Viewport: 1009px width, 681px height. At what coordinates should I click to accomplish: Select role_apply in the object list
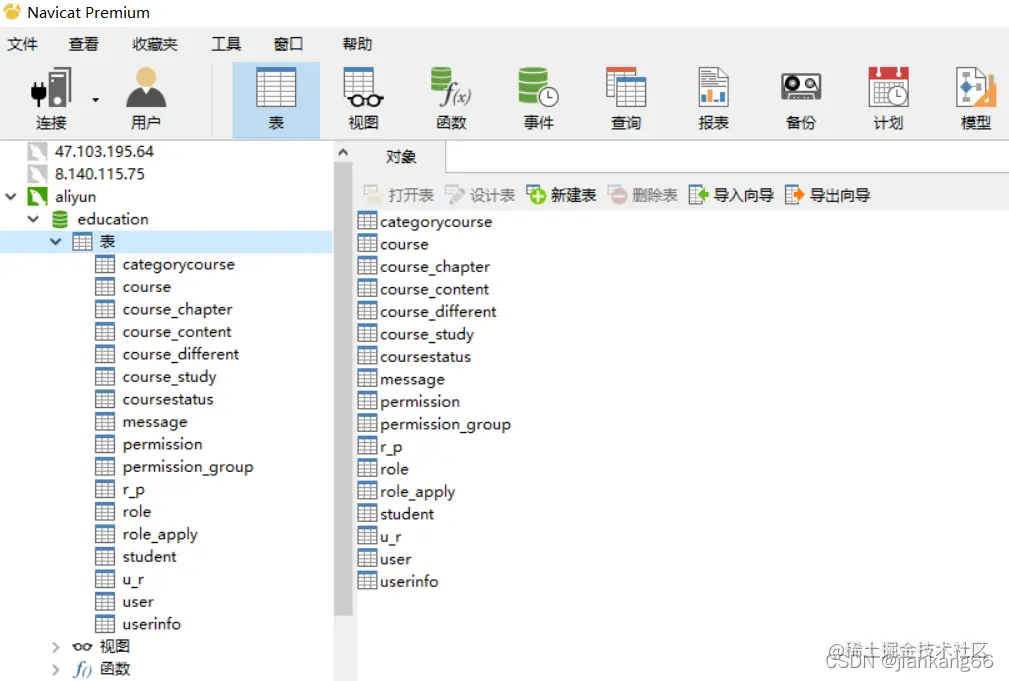pos(417,492)
